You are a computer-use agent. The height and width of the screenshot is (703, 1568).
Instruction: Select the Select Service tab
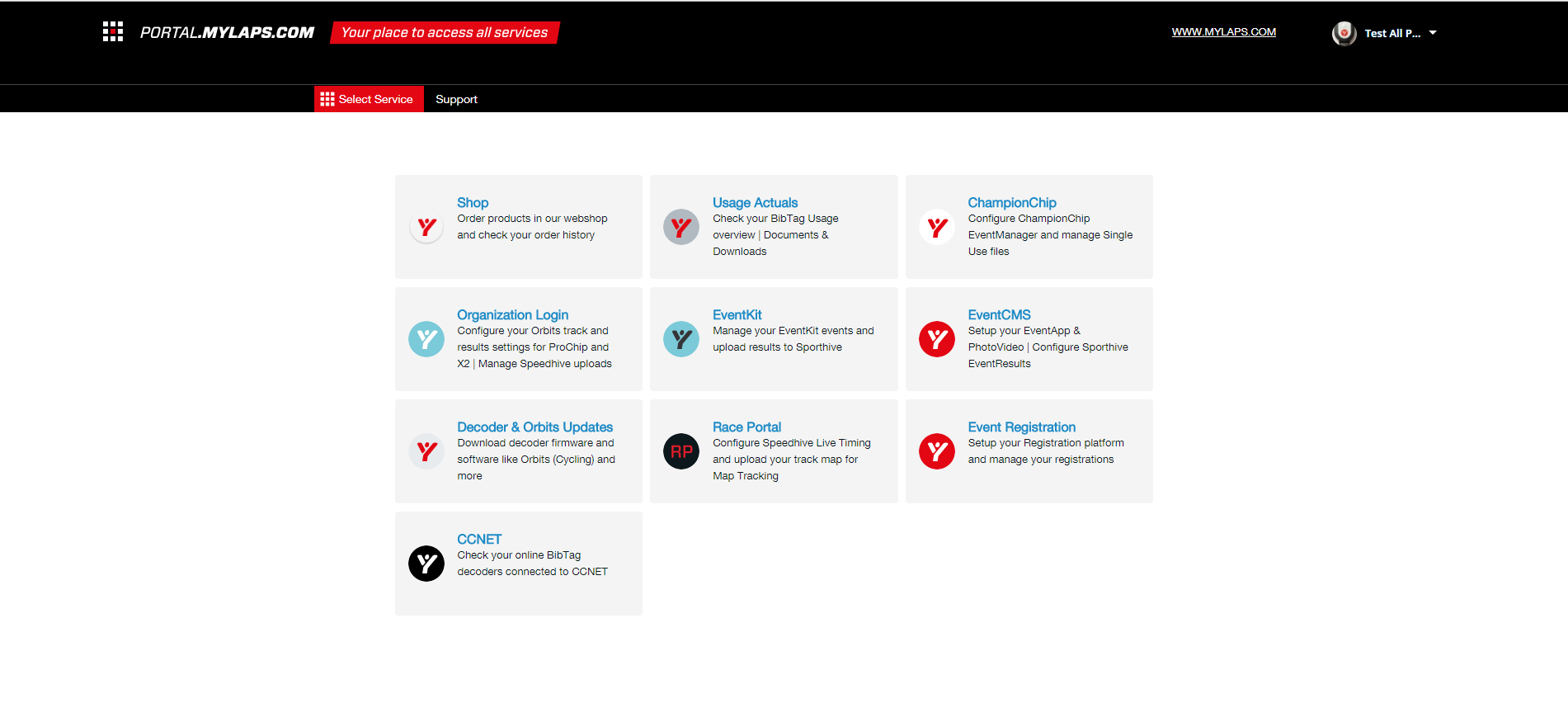coord(369,99)
